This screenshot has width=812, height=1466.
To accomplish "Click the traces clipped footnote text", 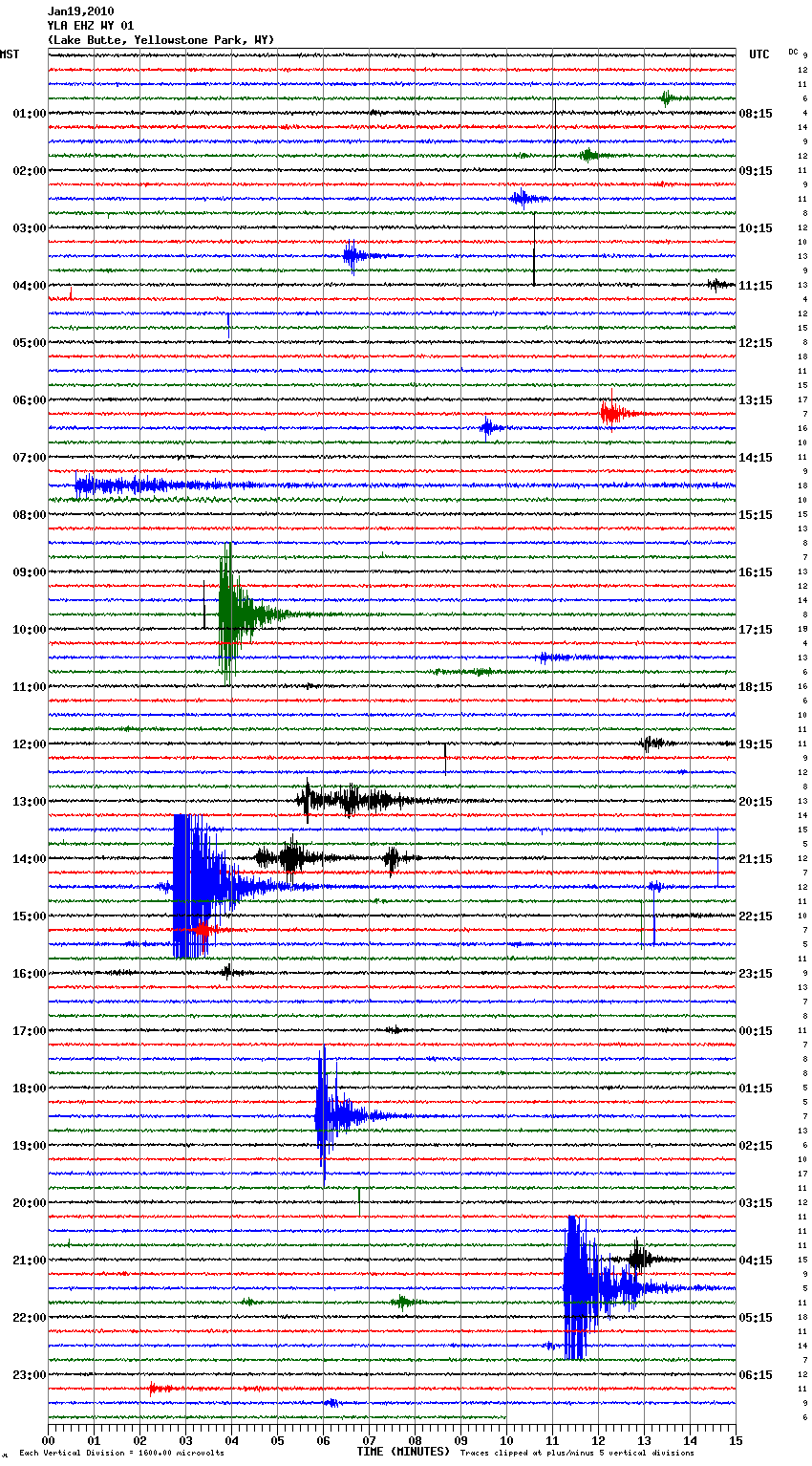I will tap(577, 1453).
